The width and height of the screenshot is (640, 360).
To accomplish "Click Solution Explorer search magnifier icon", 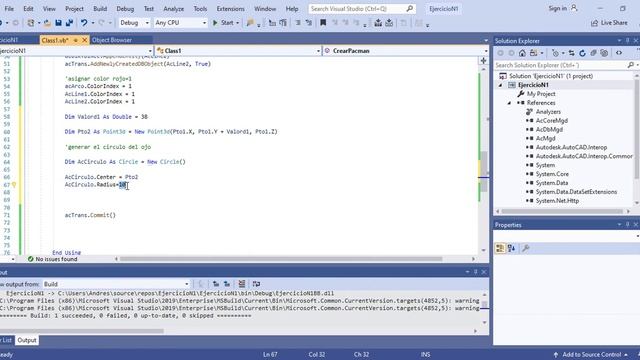I will (631, 65).
